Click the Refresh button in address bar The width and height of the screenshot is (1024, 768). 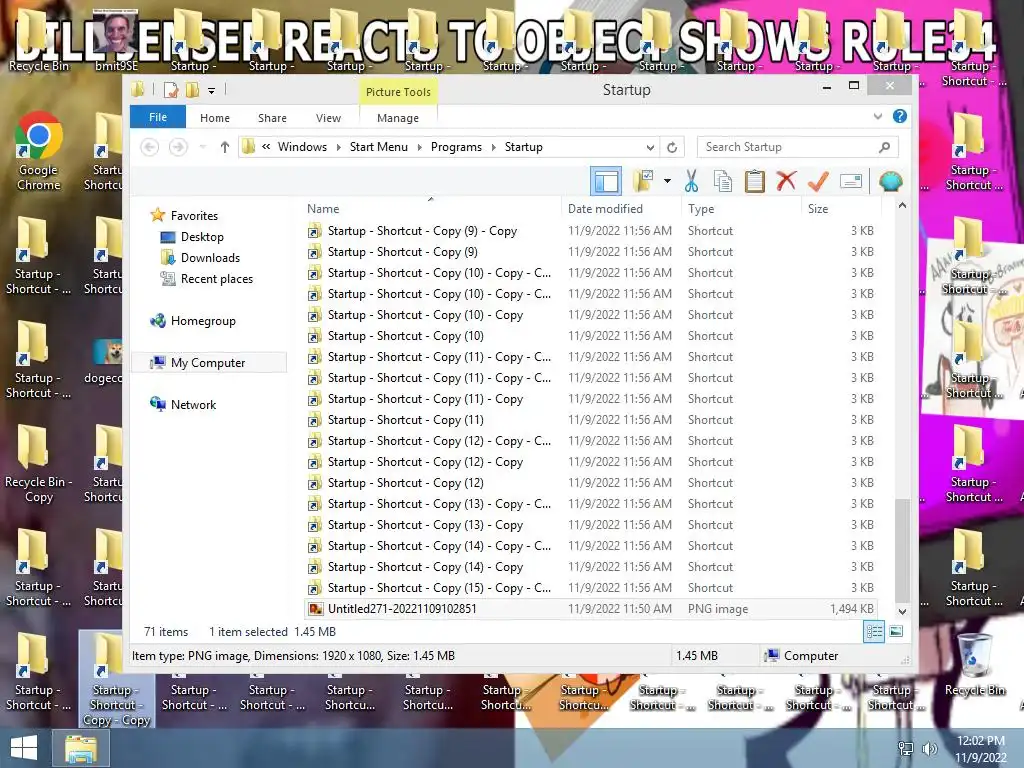(x=672, y=147)
